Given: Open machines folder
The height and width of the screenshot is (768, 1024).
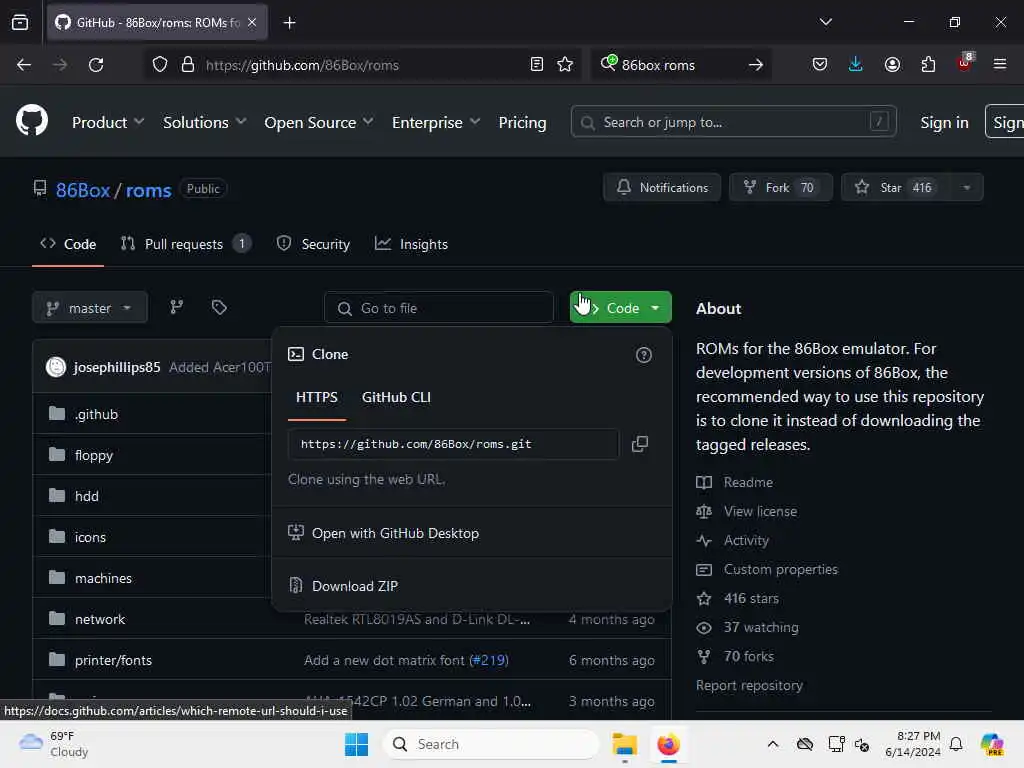Looking at the screenshot, I should pyautogui.click(x=103, y=578).
